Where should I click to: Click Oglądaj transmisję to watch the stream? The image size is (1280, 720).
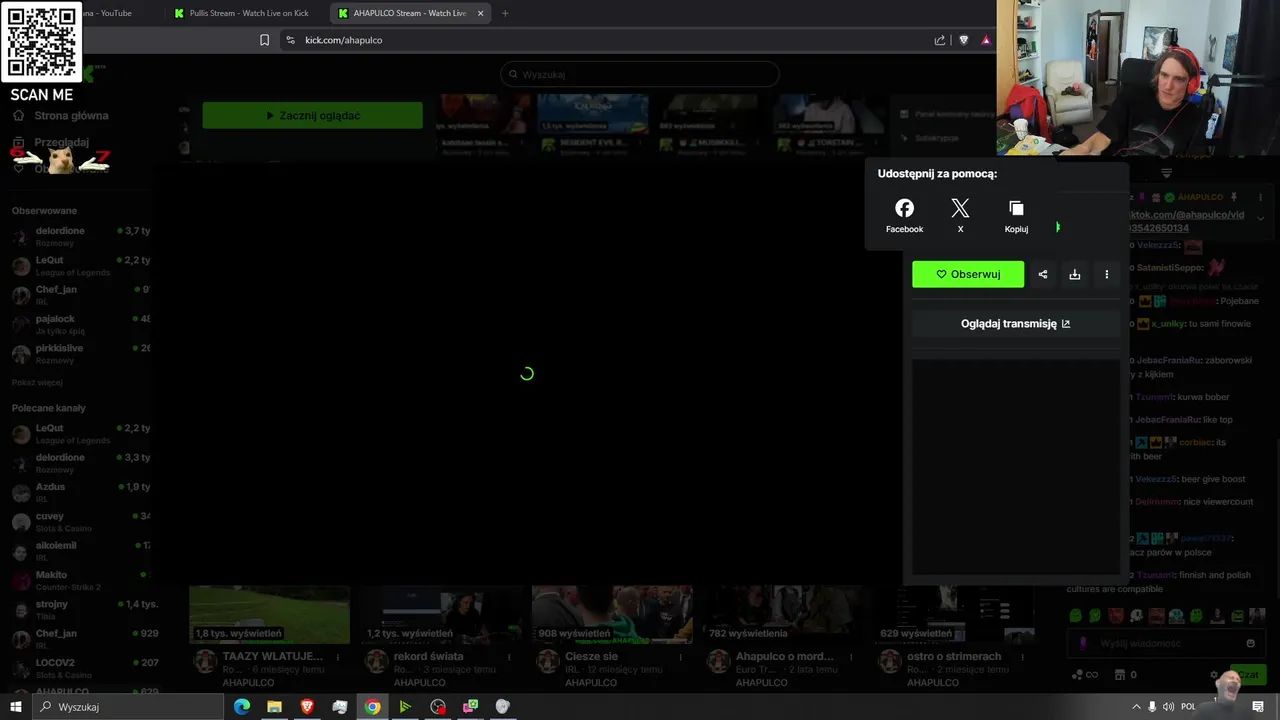1015,324
